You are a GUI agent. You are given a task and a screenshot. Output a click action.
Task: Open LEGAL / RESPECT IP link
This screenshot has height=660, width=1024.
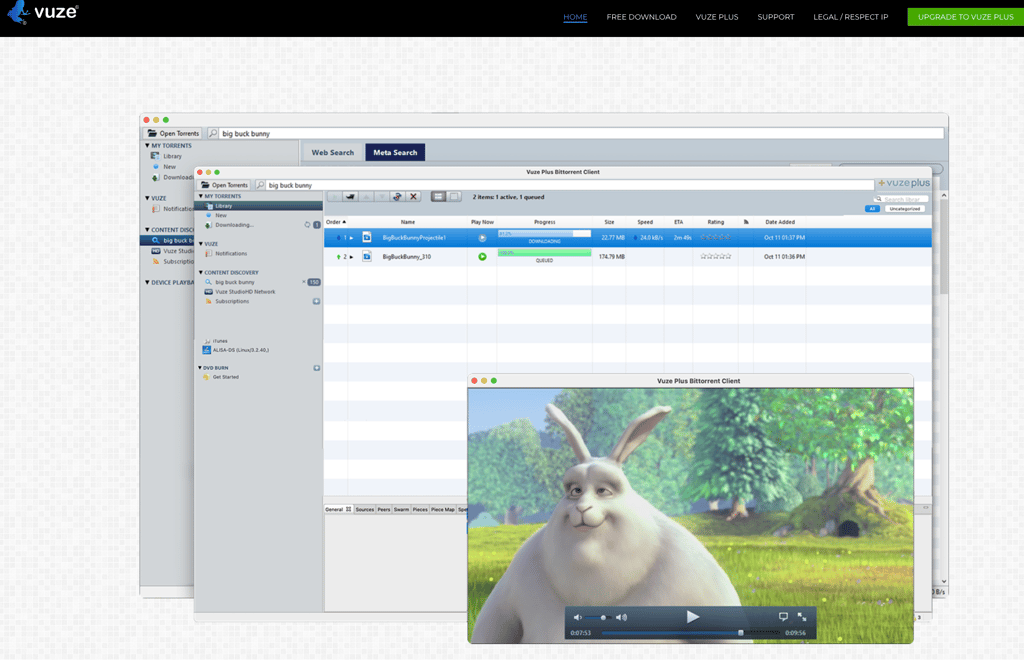click(850, 17)
